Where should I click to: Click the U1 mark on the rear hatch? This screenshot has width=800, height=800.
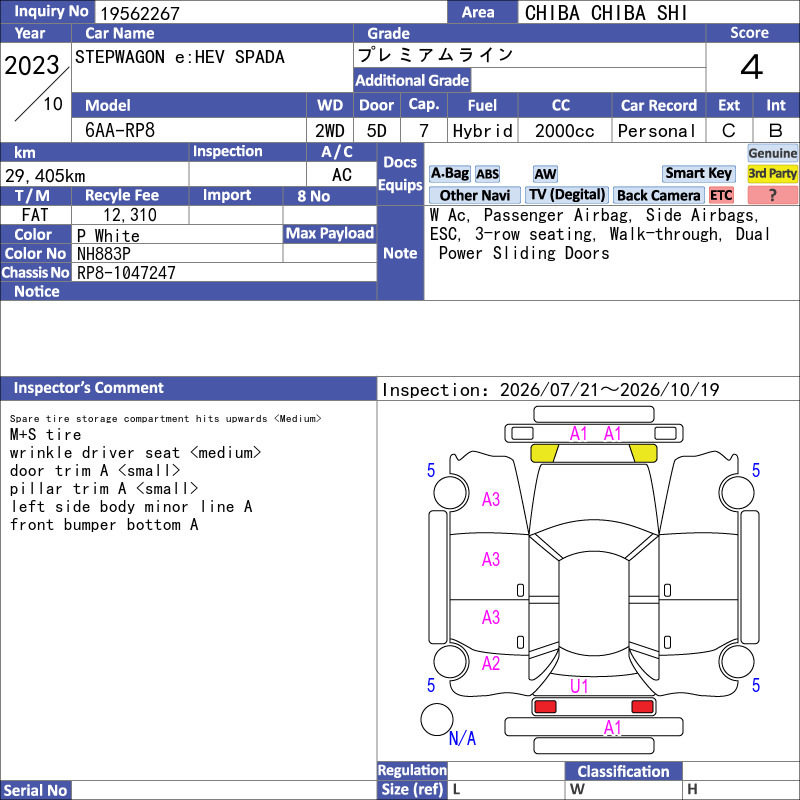[x=579, y=687]
